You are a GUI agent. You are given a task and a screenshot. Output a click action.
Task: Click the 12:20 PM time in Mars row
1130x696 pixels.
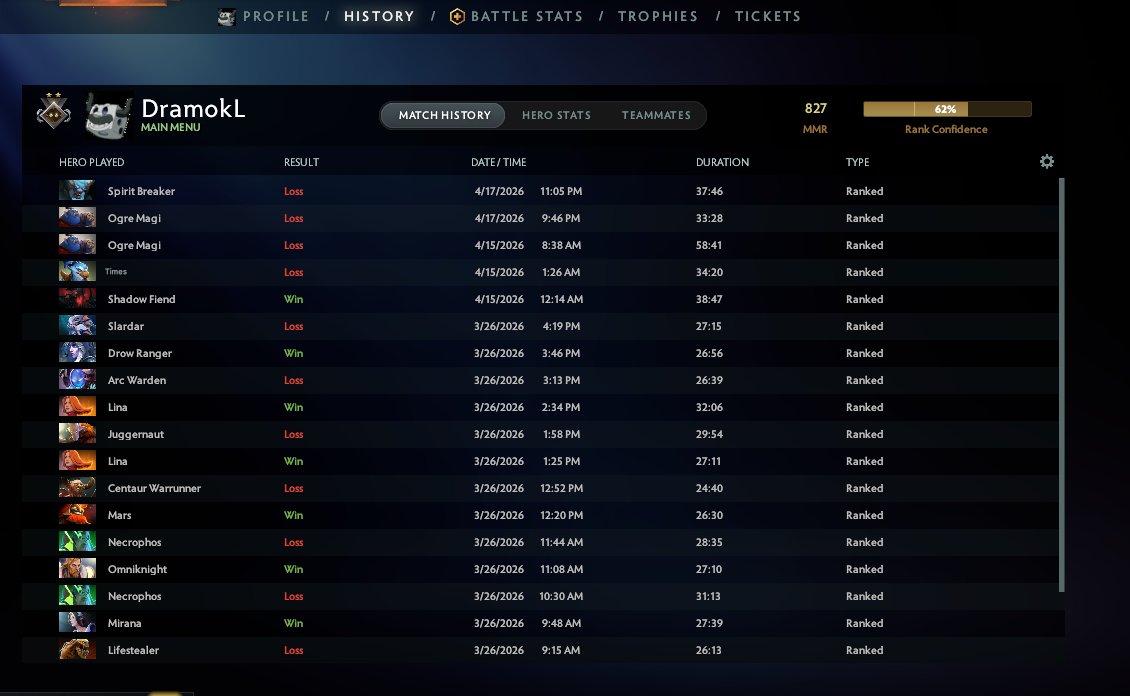point(561,515)
